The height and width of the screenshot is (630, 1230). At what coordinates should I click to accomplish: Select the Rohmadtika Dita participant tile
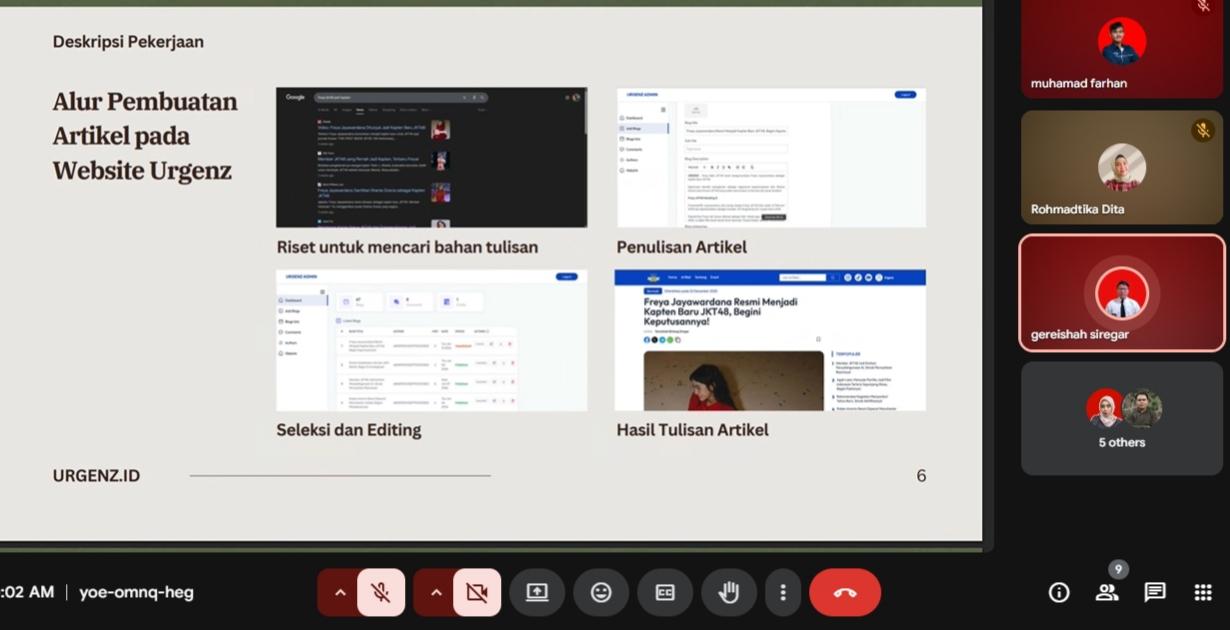click(x=1122, y=167)
